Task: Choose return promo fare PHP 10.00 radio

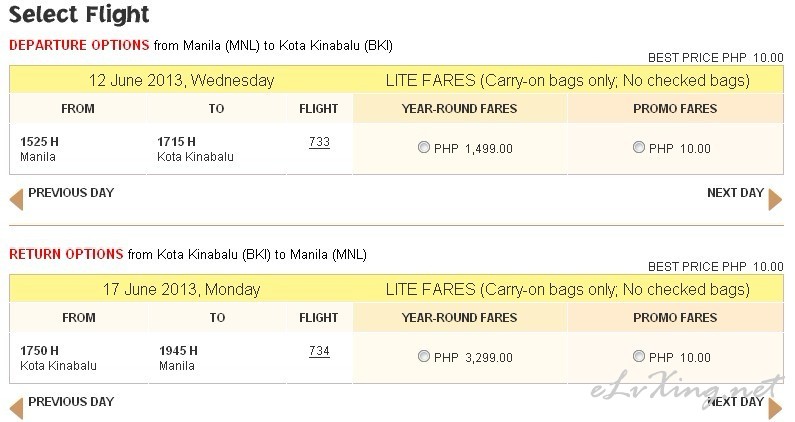Action: (x=638, y=356)
